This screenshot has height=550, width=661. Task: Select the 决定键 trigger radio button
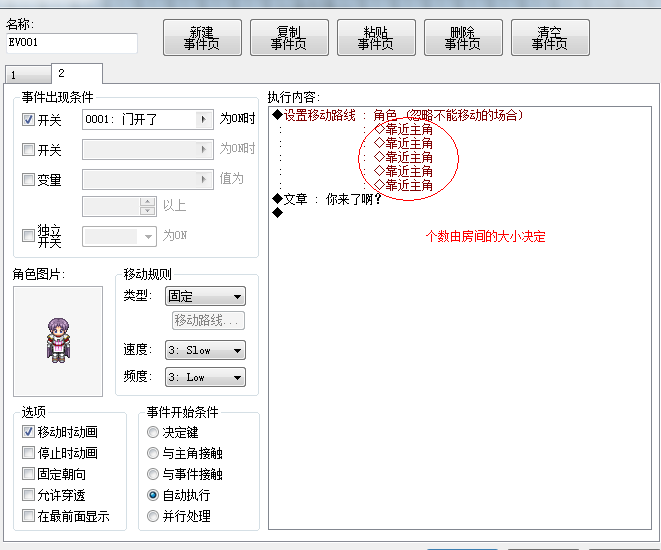tap(153, 432)
